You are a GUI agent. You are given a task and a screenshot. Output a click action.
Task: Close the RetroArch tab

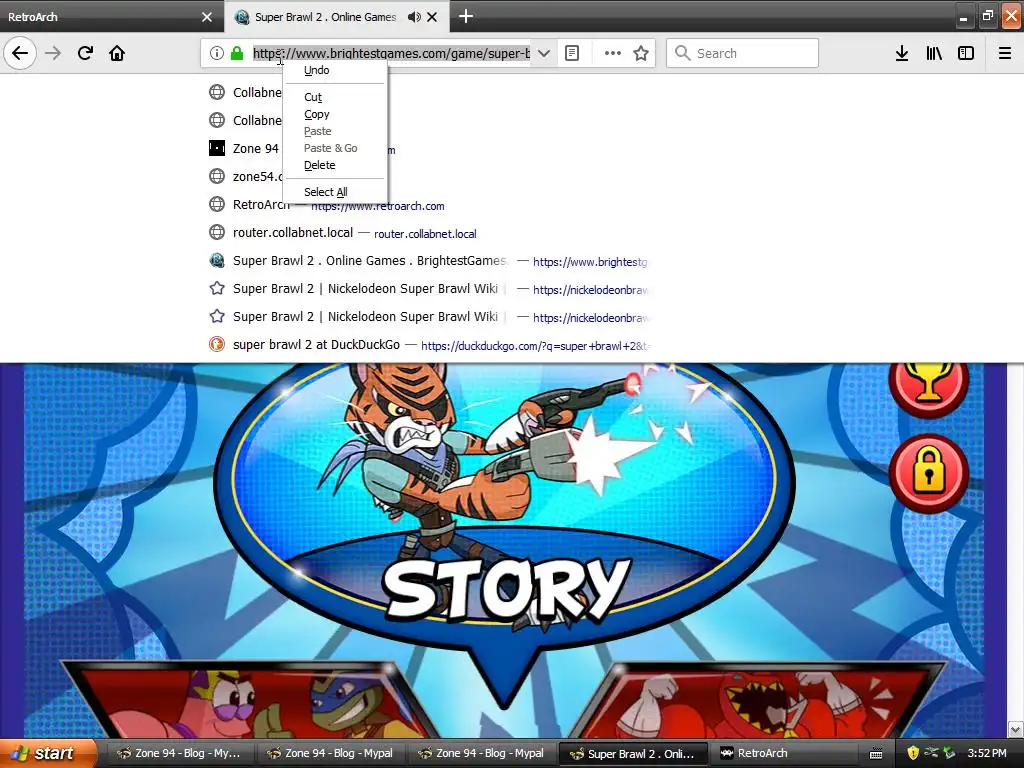[x=207, y=17]
